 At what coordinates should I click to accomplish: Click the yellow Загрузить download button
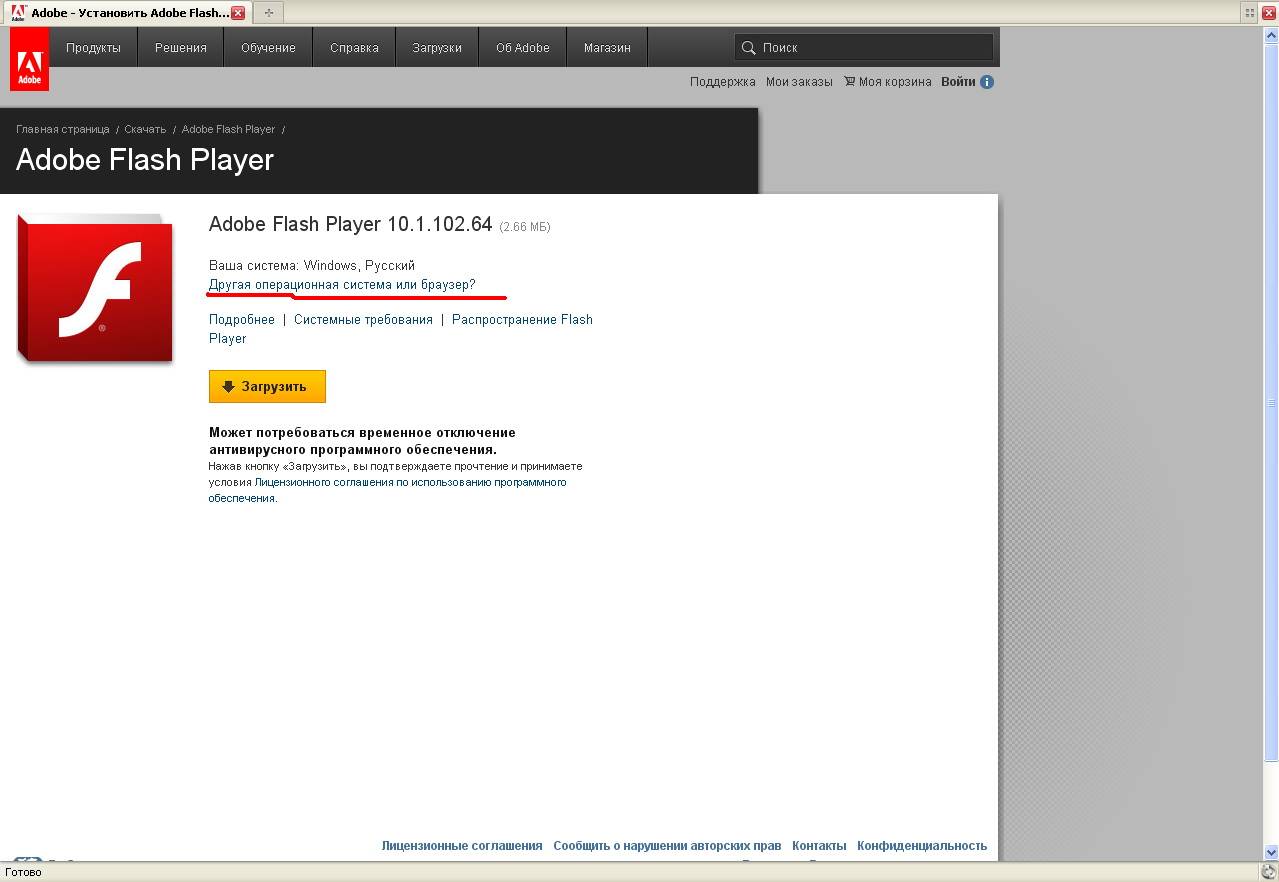267,386
